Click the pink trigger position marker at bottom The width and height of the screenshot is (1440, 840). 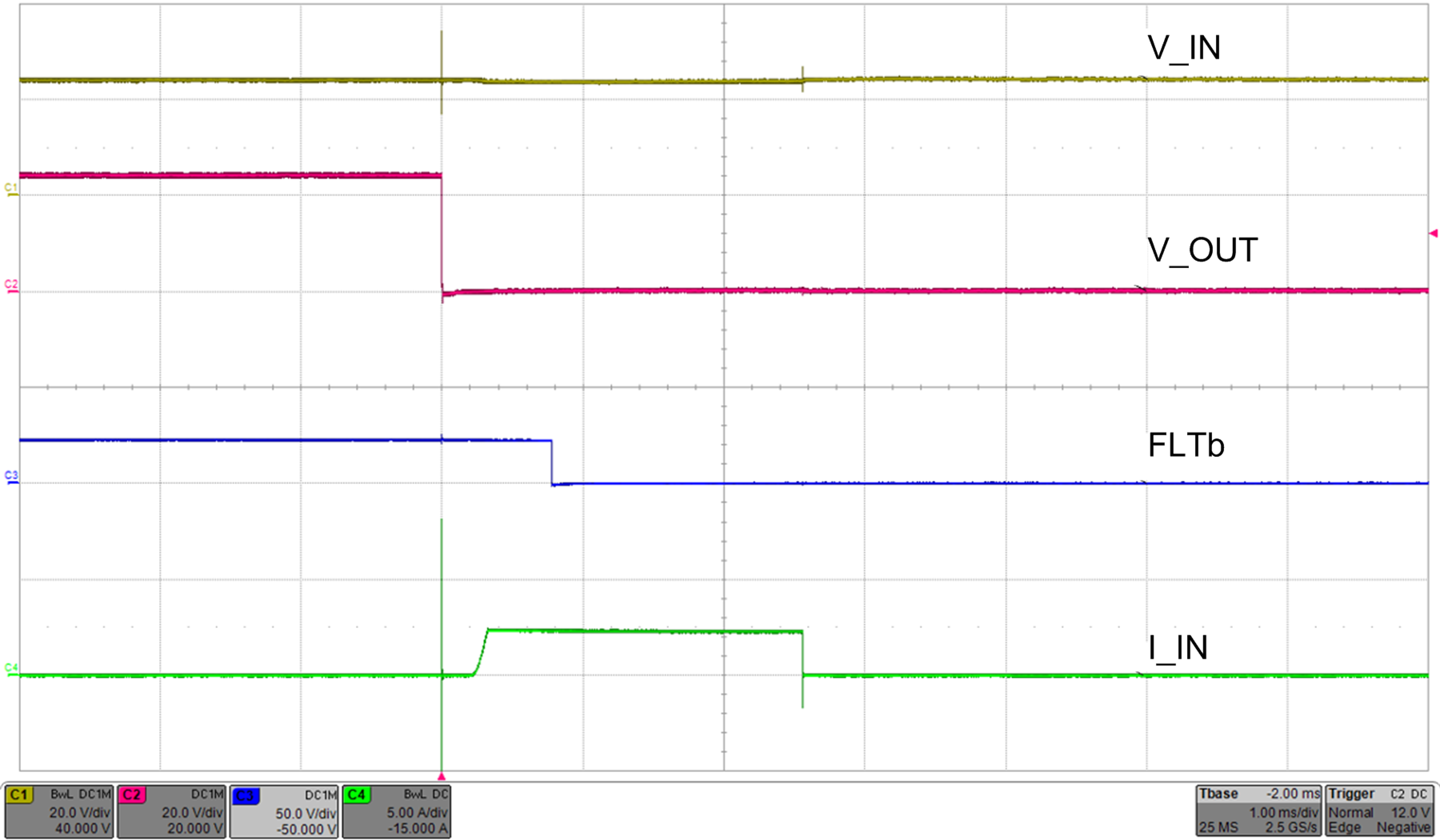click(x=442, y=777)
